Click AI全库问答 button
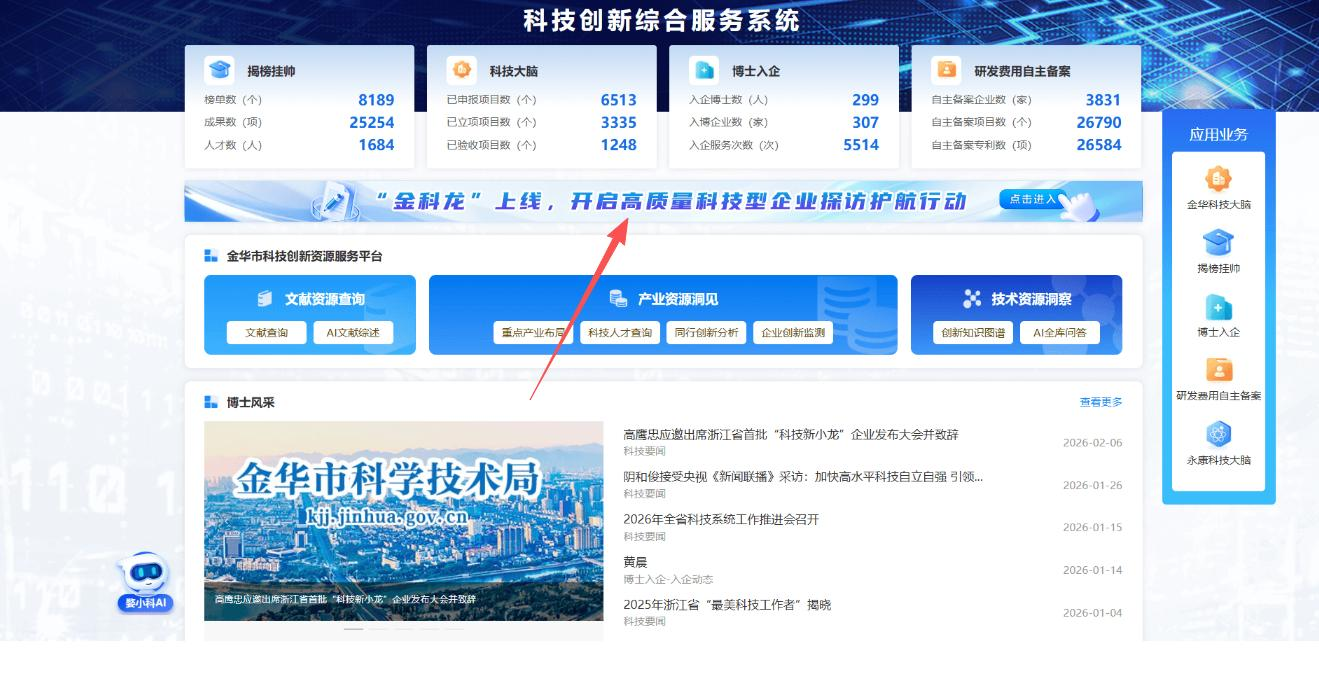The image size is (1319, 681). (x=1060, y=333)
